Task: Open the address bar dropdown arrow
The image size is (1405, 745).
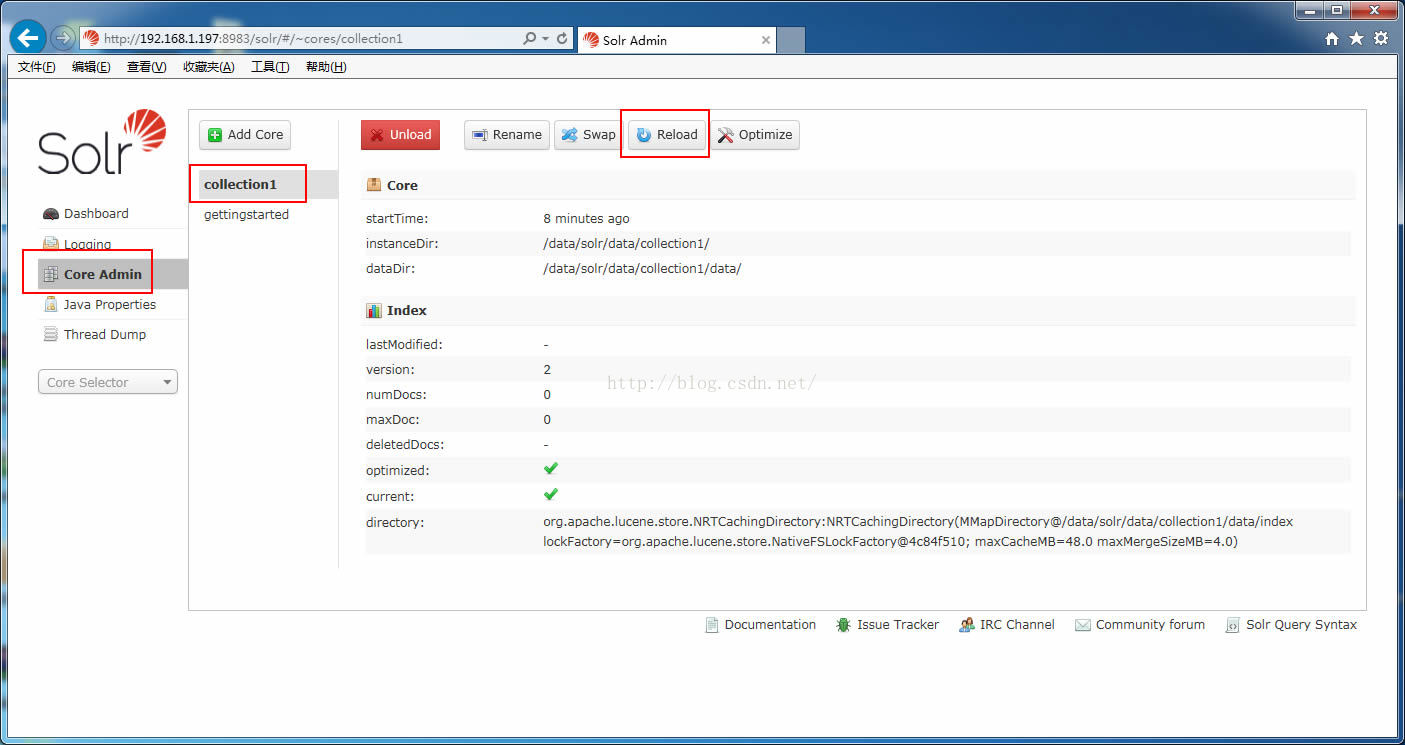Action: click(x=546, y=39)
